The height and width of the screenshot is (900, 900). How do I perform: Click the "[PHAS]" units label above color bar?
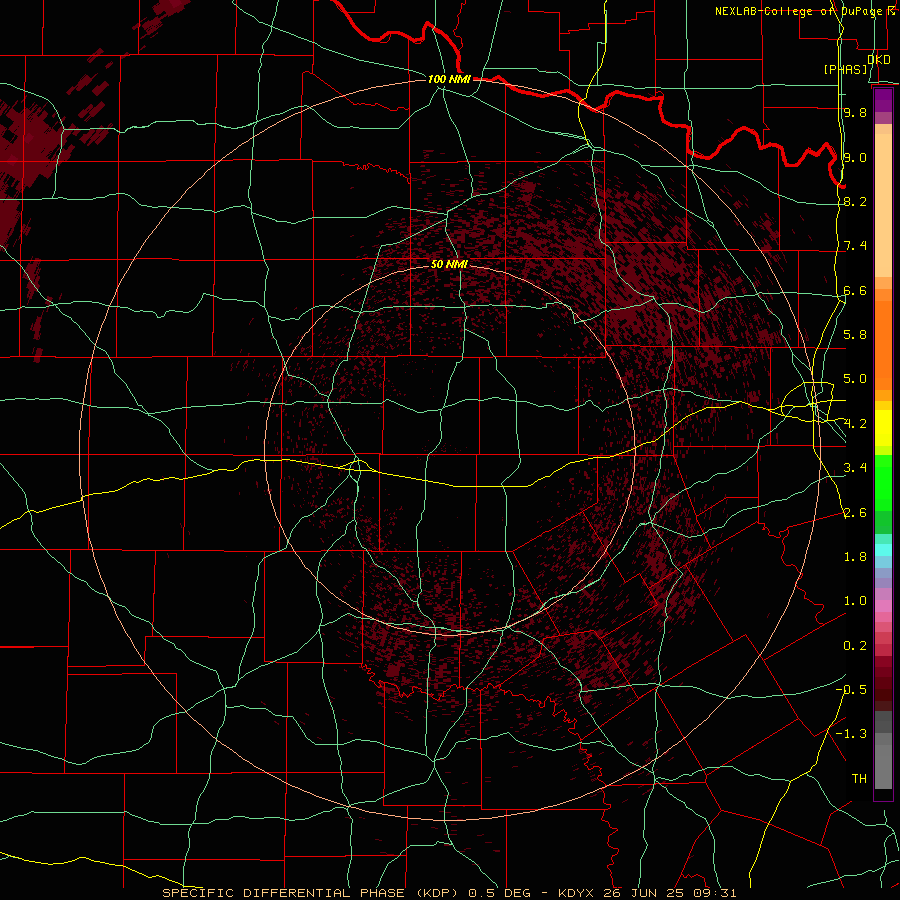845,69
